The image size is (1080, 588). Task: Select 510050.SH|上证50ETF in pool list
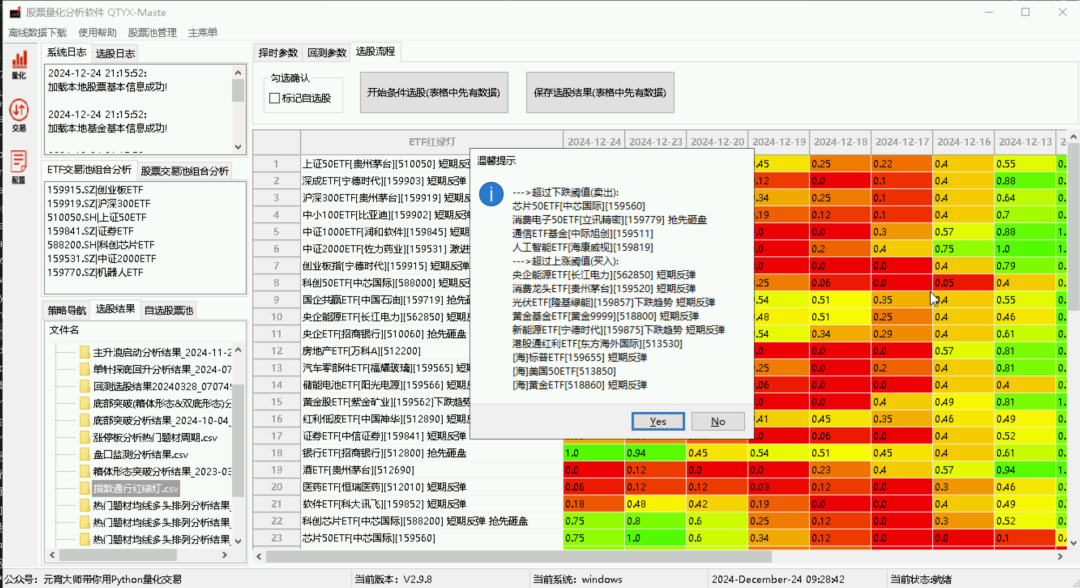point(96,217)
